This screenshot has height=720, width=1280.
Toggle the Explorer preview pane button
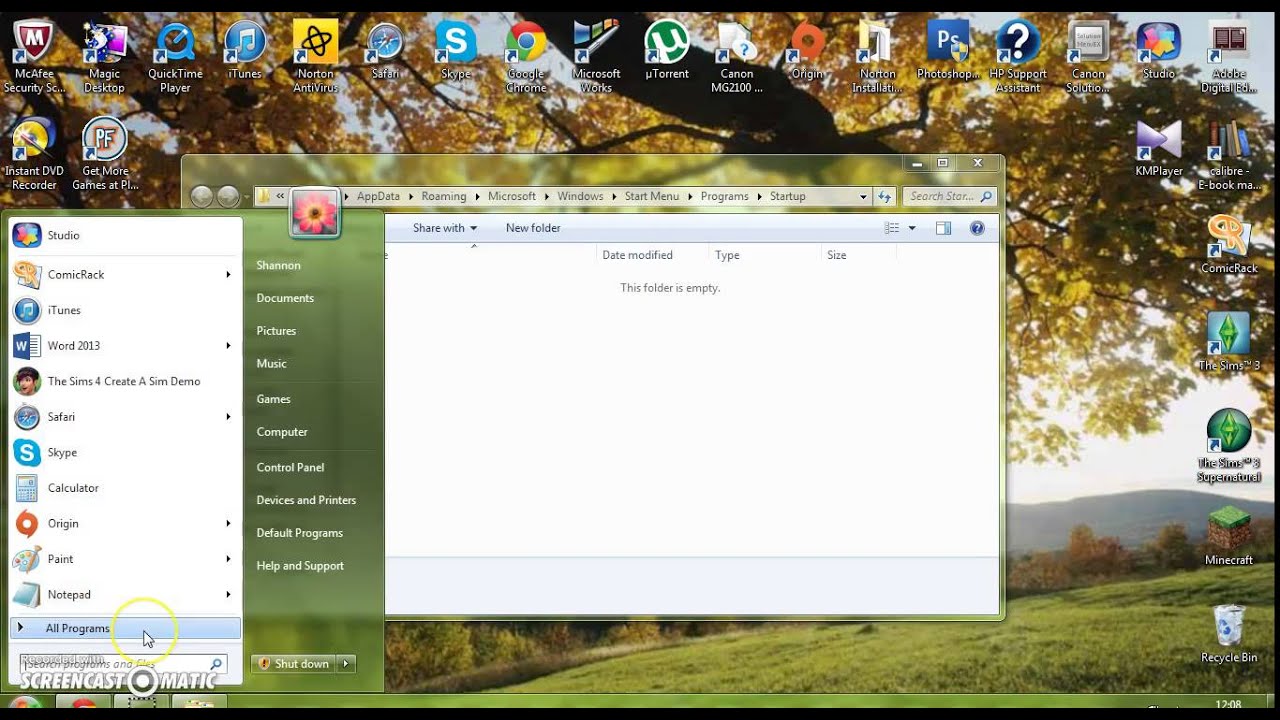[x=943, y=228]
